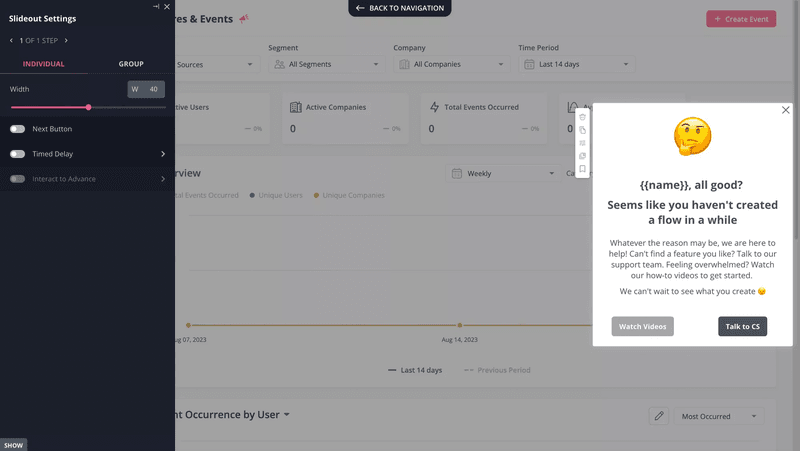The image size is (800, 451).
Task: Click the '1 OF 1 STEP' indicator
Action: [x=39, y=40]
